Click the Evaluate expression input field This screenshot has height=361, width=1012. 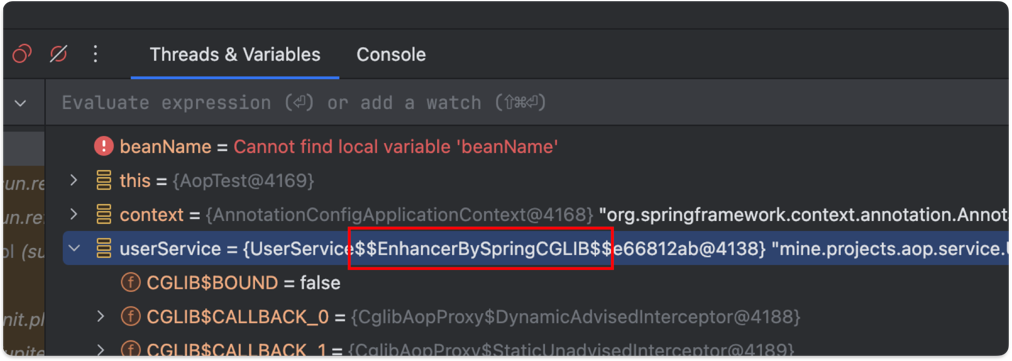pyautogui.click(x=528, y=103)
